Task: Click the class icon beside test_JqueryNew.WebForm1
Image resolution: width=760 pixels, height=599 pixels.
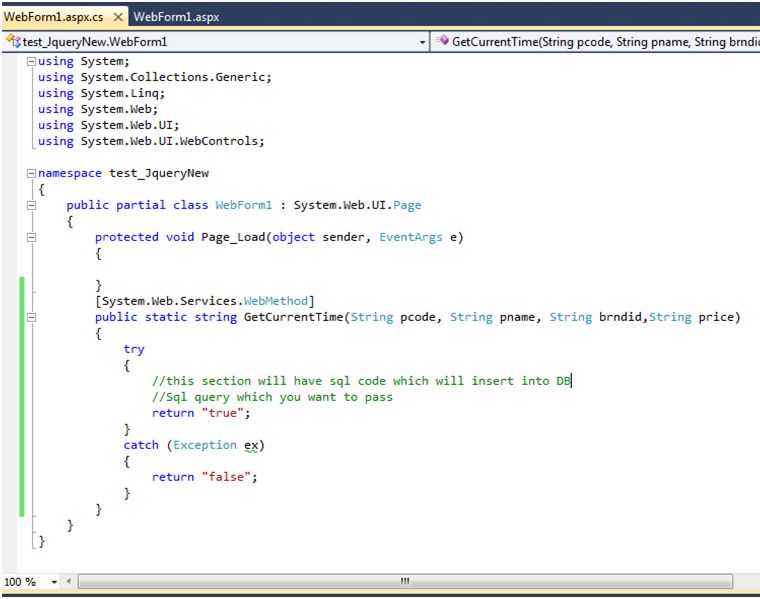Action: point(13,42)
